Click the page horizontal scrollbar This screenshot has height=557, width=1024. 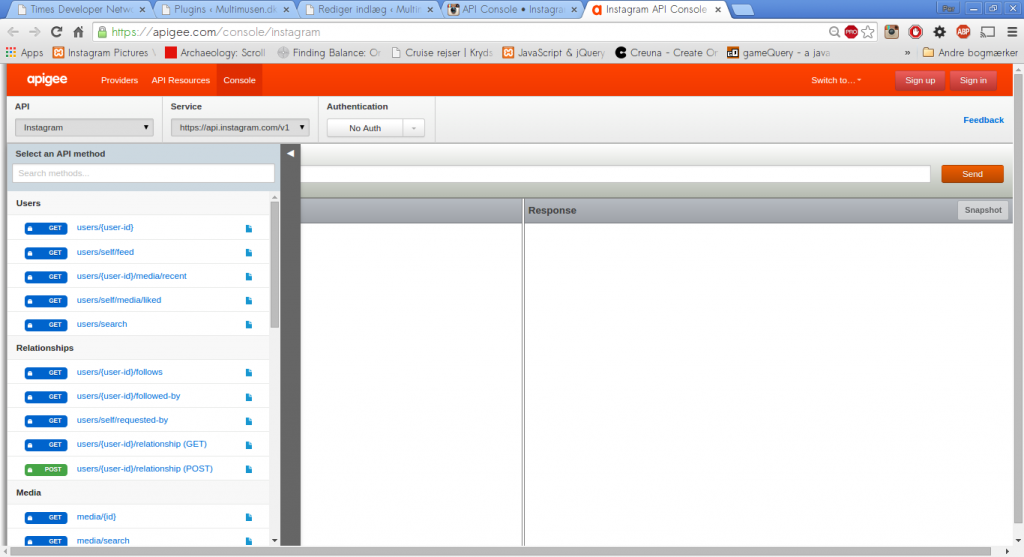[500, 552]
